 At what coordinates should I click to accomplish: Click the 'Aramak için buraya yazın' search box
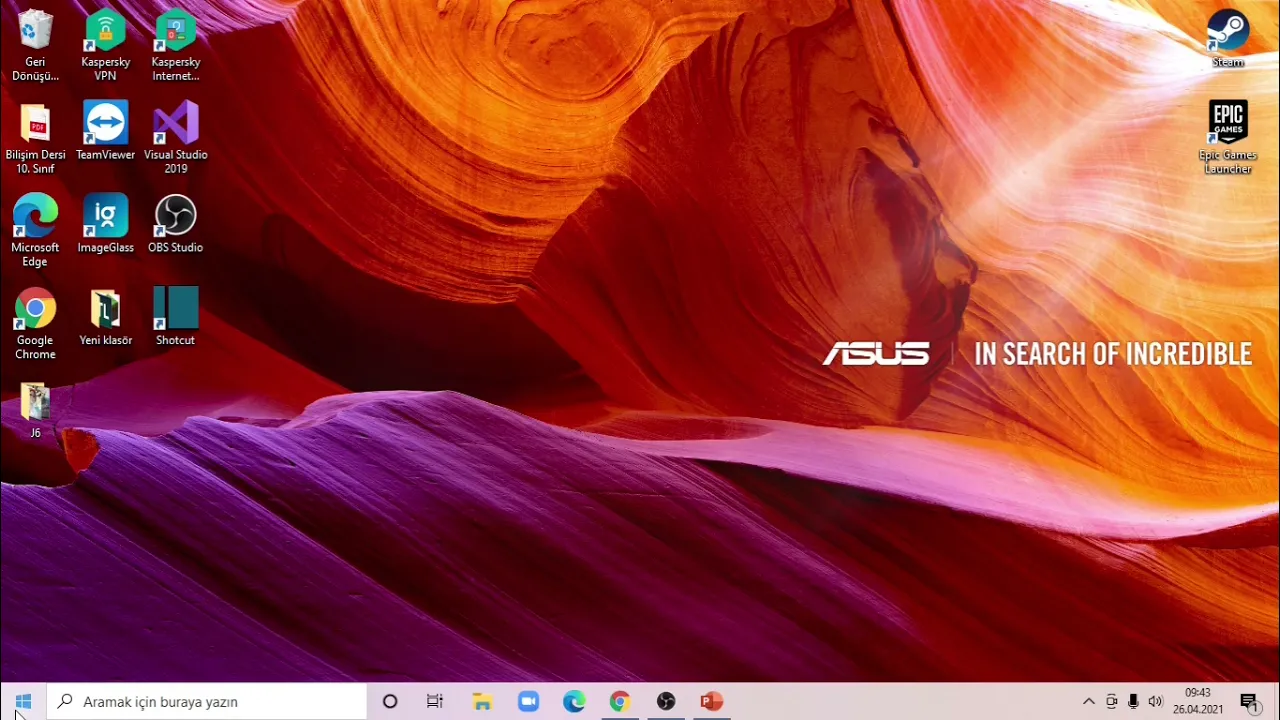[207, 702]
